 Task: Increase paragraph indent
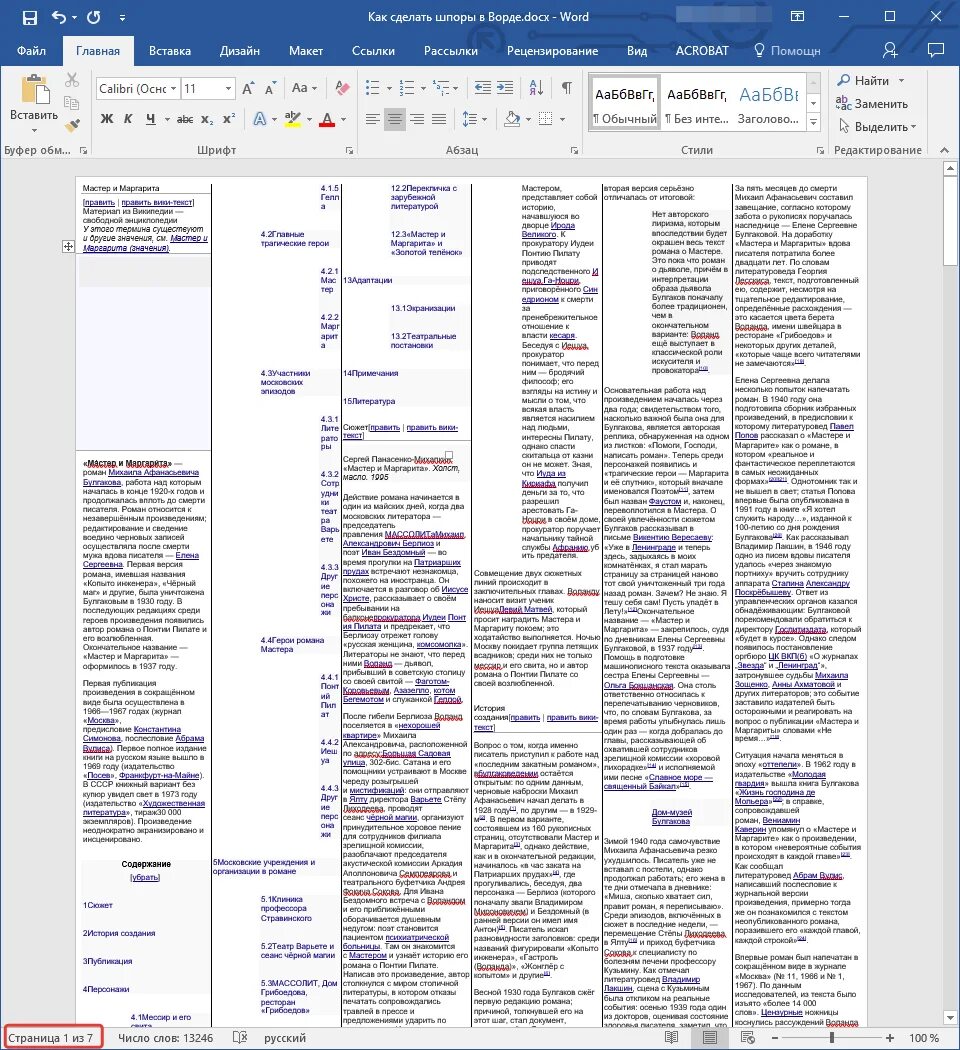coord(505,88)
